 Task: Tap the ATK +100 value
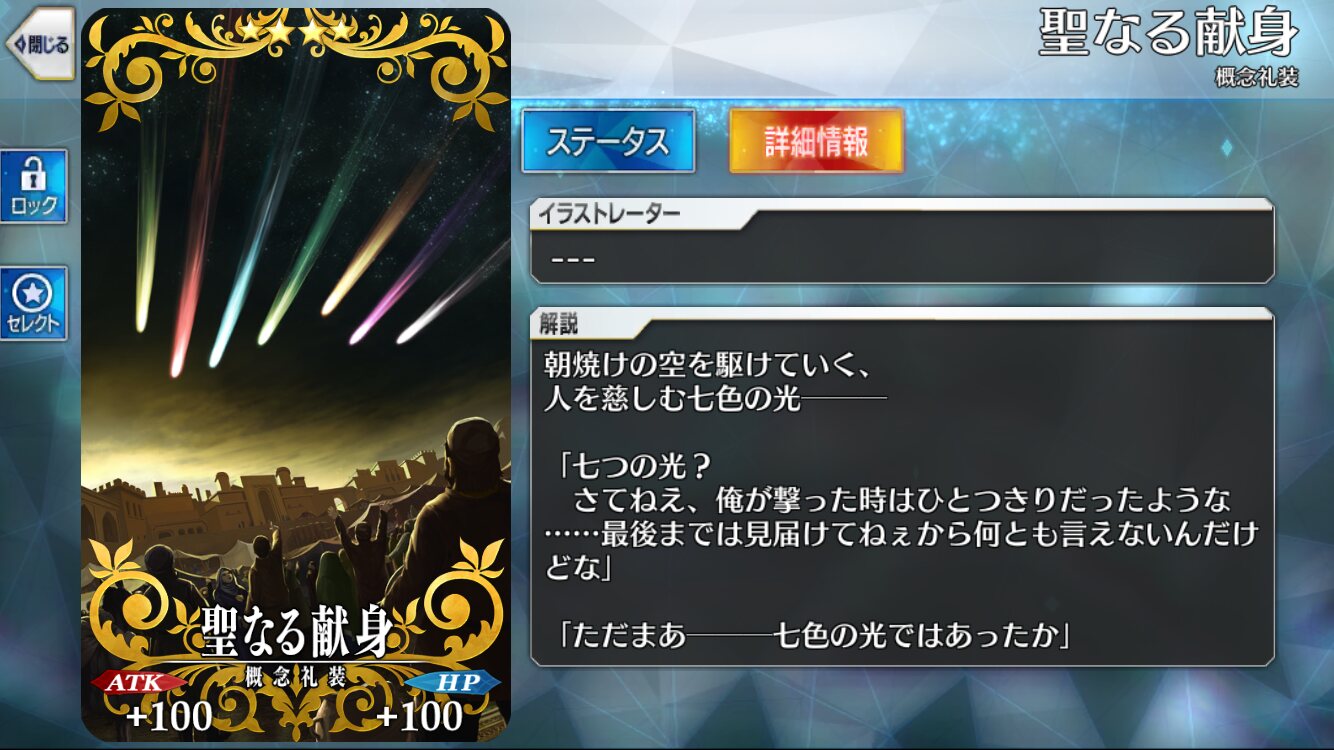tap(170, 716)
